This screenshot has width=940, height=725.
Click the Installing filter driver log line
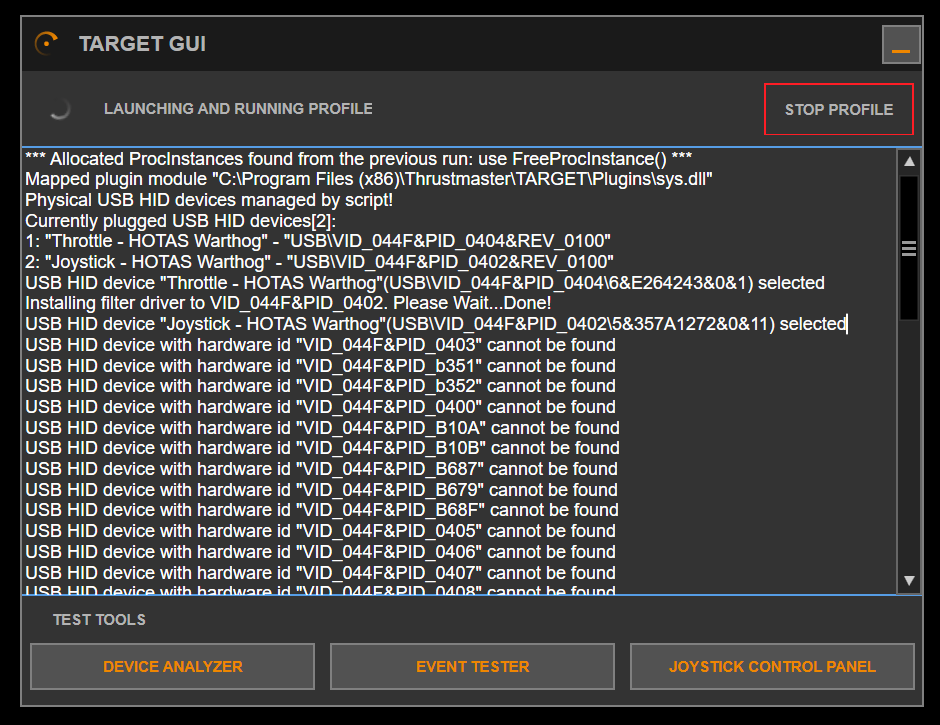point(288,303)
